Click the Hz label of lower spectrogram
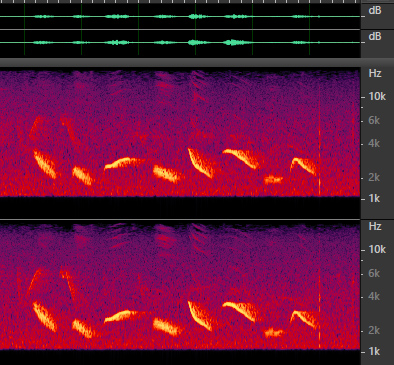 tap(375, 227)
